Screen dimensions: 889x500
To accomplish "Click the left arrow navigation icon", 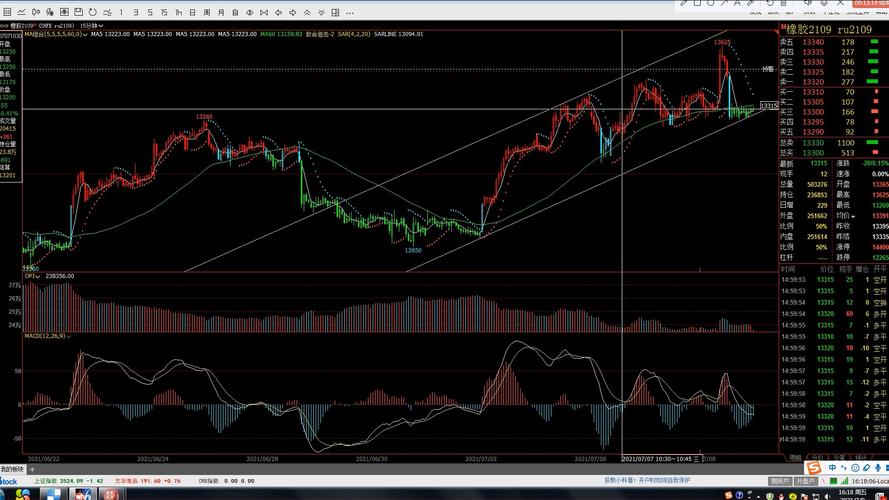I will (278, 13).
